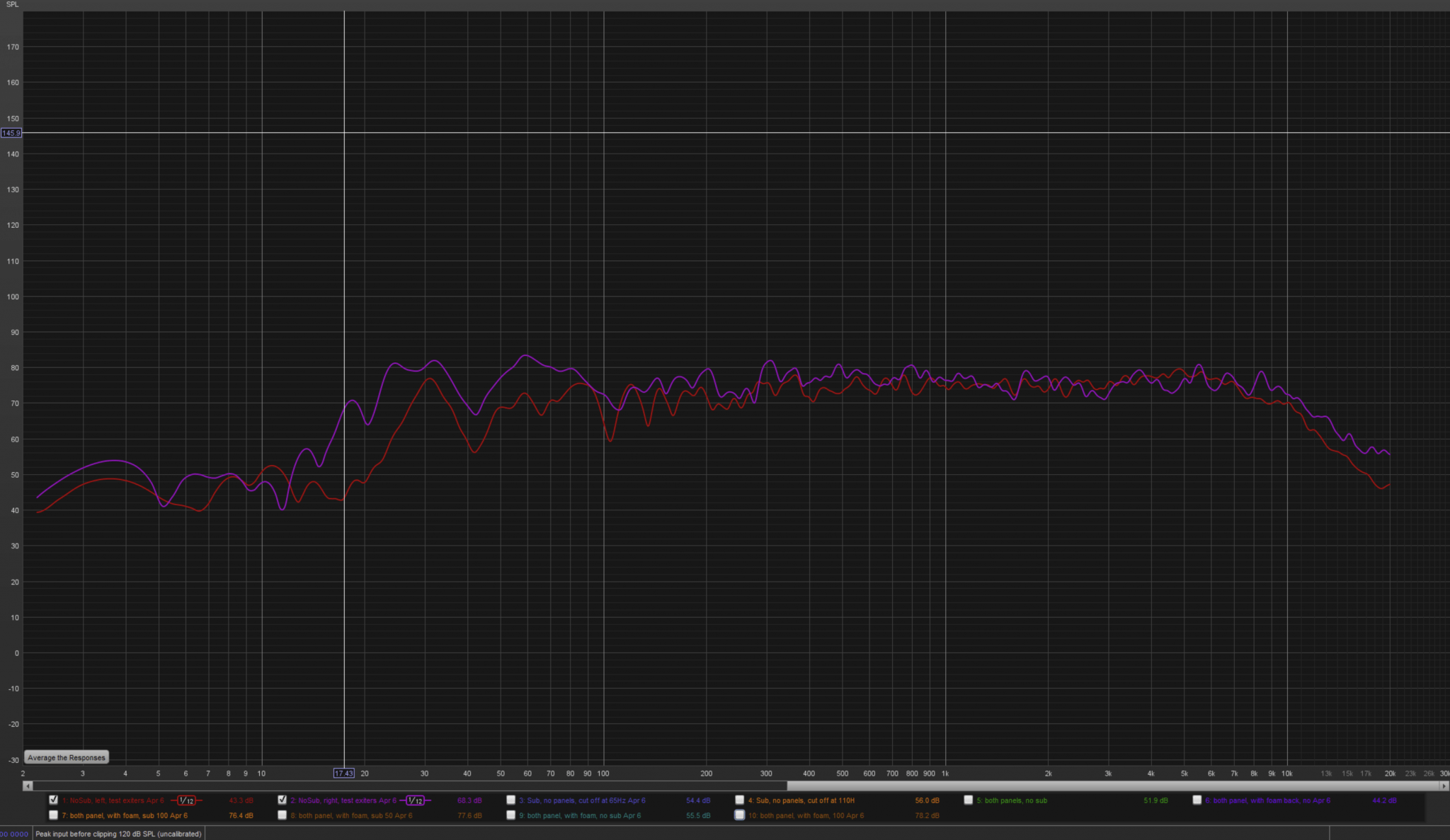Click the trace 7 label both panel, with foam, sub 100
The image size is (1450, 840).
125,816
